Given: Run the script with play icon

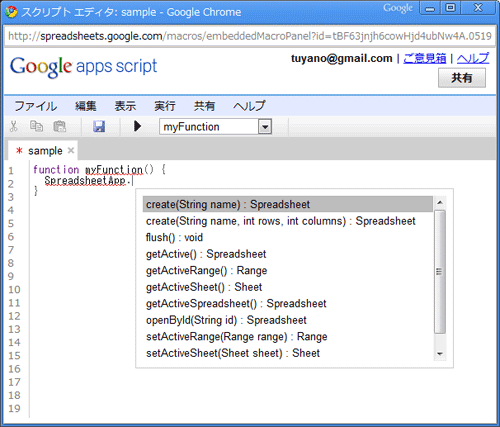Looking at the screenshot, I should click(137, 126).
